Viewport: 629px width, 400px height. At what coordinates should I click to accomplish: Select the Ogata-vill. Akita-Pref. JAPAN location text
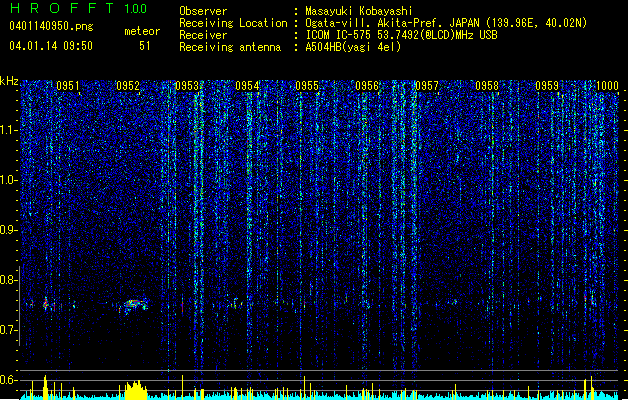(x=446, y=23)
